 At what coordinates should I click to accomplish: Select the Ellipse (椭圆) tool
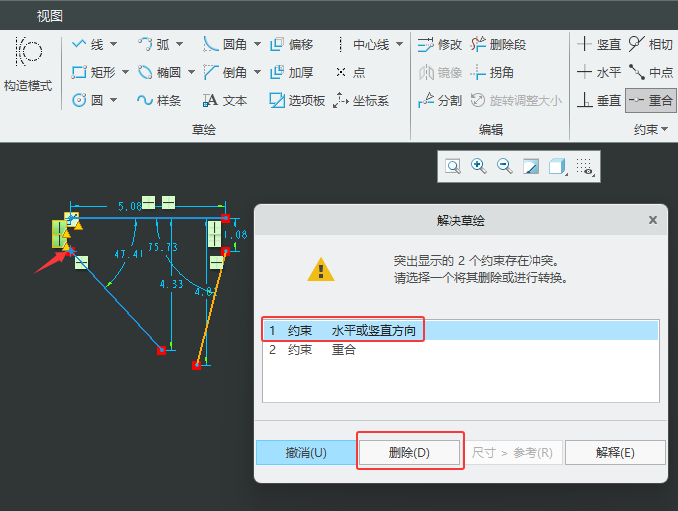[x=159, y=72]
